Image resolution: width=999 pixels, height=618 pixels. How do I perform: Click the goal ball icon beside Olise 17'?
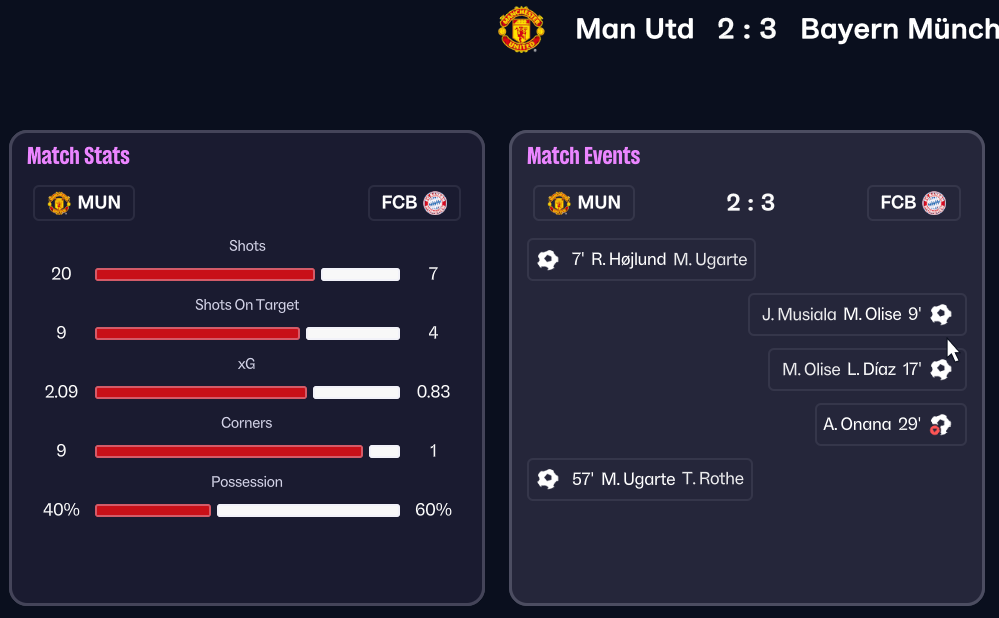click(x=940, y=369)
